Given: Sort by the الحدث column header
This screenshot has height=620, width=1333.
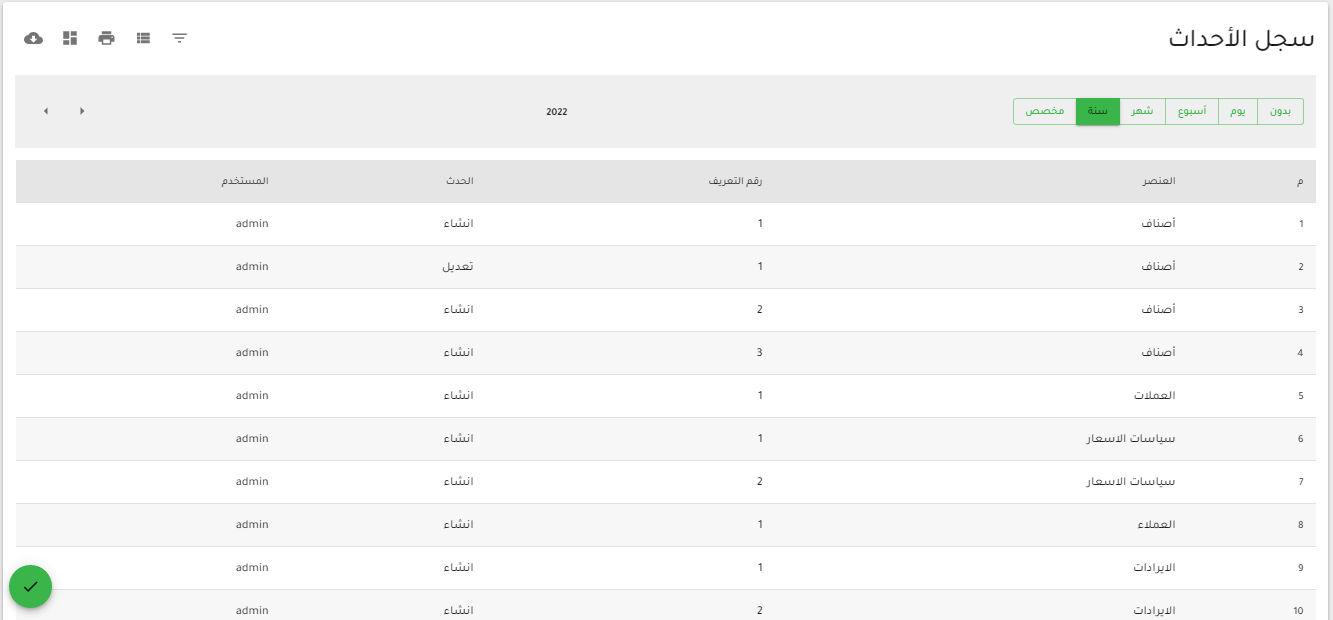Looking at the screenshot, I should point(459,181).
